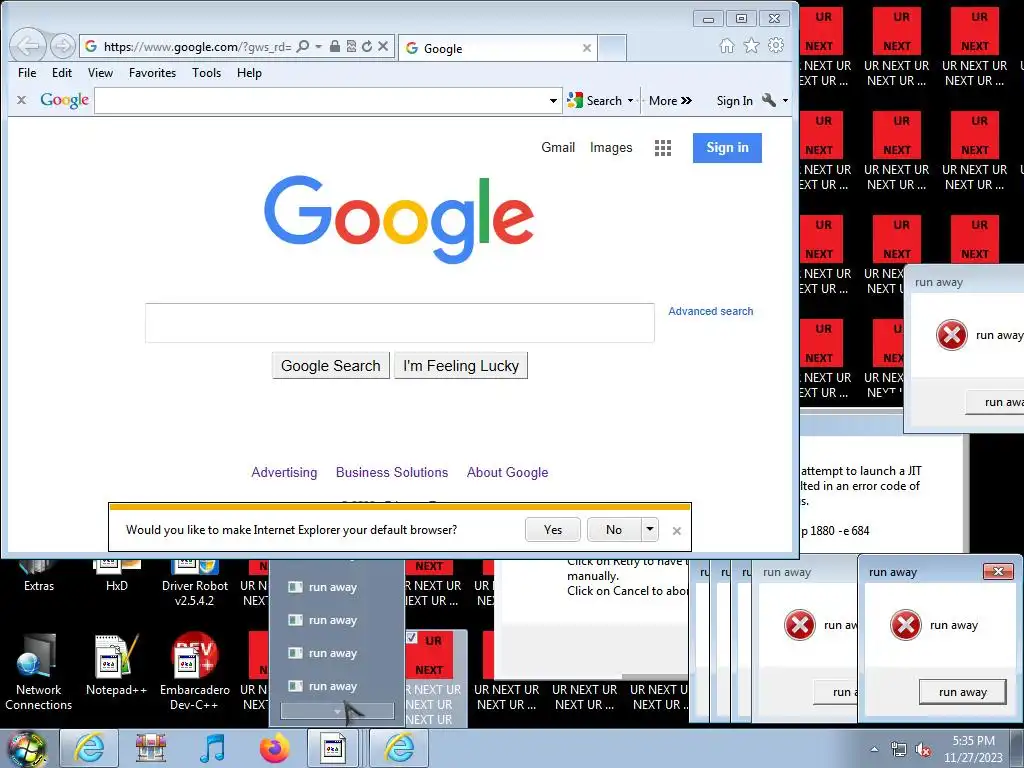Expand the More chevron on Google Toolbar
Viewport: 1024px width, 768px height.
click(x=686, y=101)
